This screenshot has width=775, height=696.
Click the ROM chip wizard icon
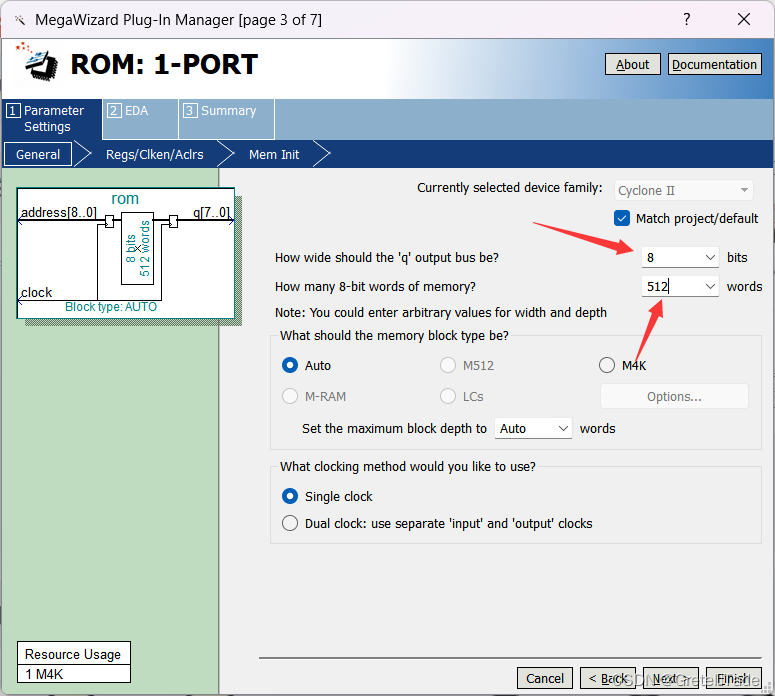pyautogui.click(x=40, y=63)
